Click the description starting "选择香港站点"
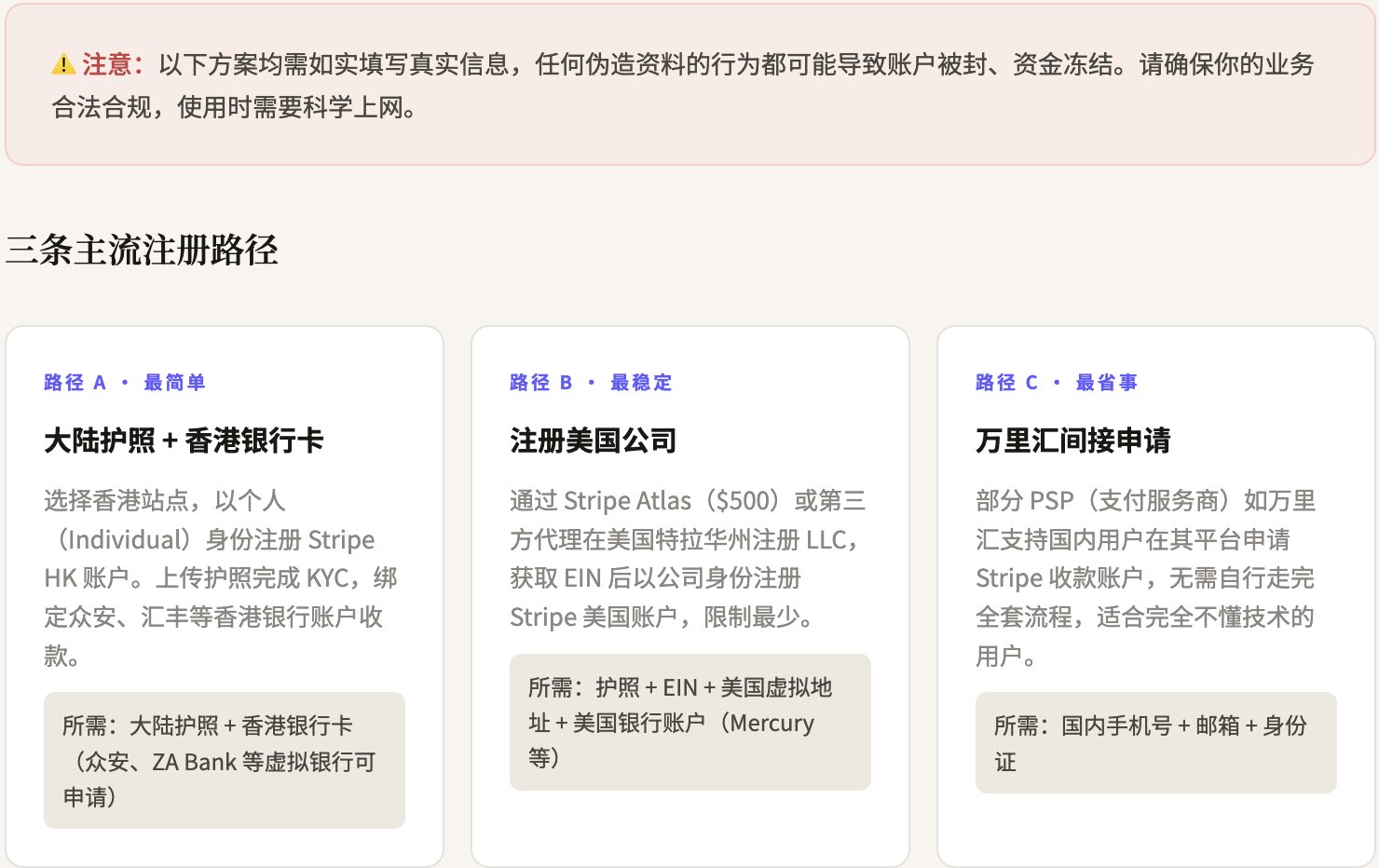Viewport: 1379px width, 868px height. 221,578
